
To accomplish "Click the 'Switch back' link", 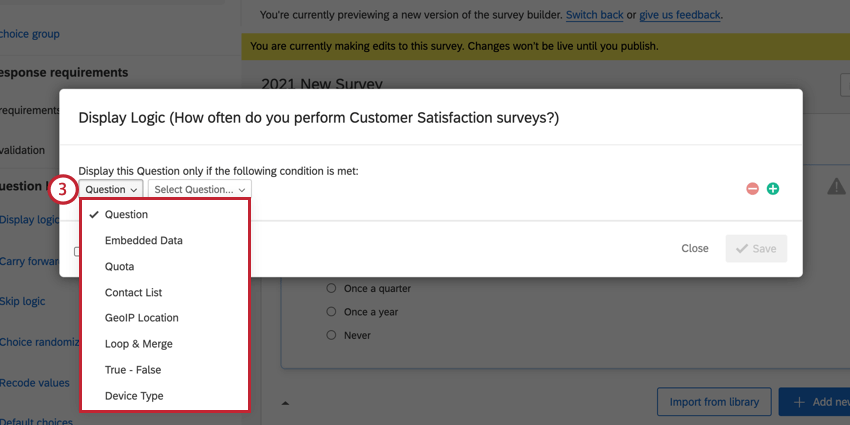I will 594,15.
